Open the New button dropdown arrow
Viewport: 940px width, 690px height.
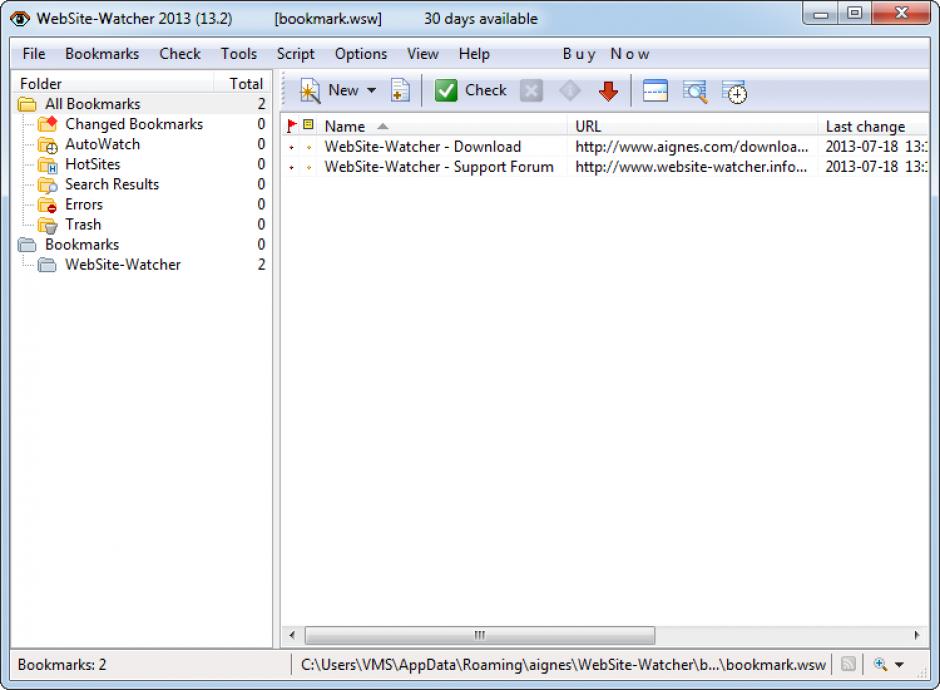point(372,91)
